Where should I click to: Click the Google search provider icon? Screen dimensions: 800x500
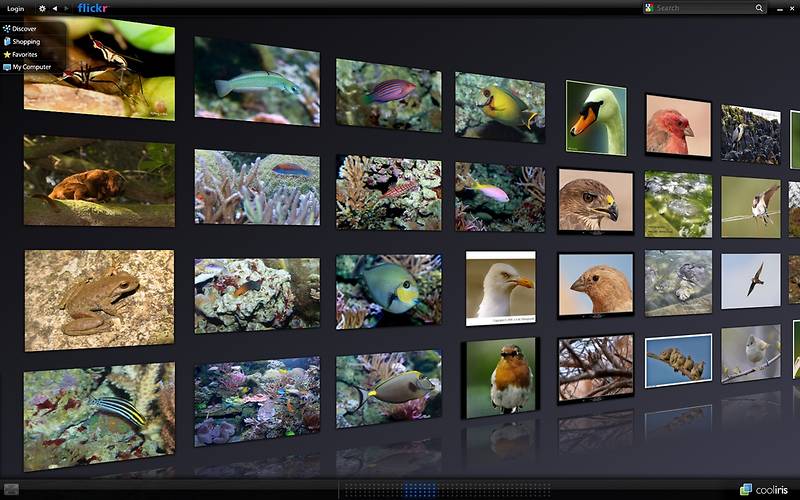coord(649,8)
